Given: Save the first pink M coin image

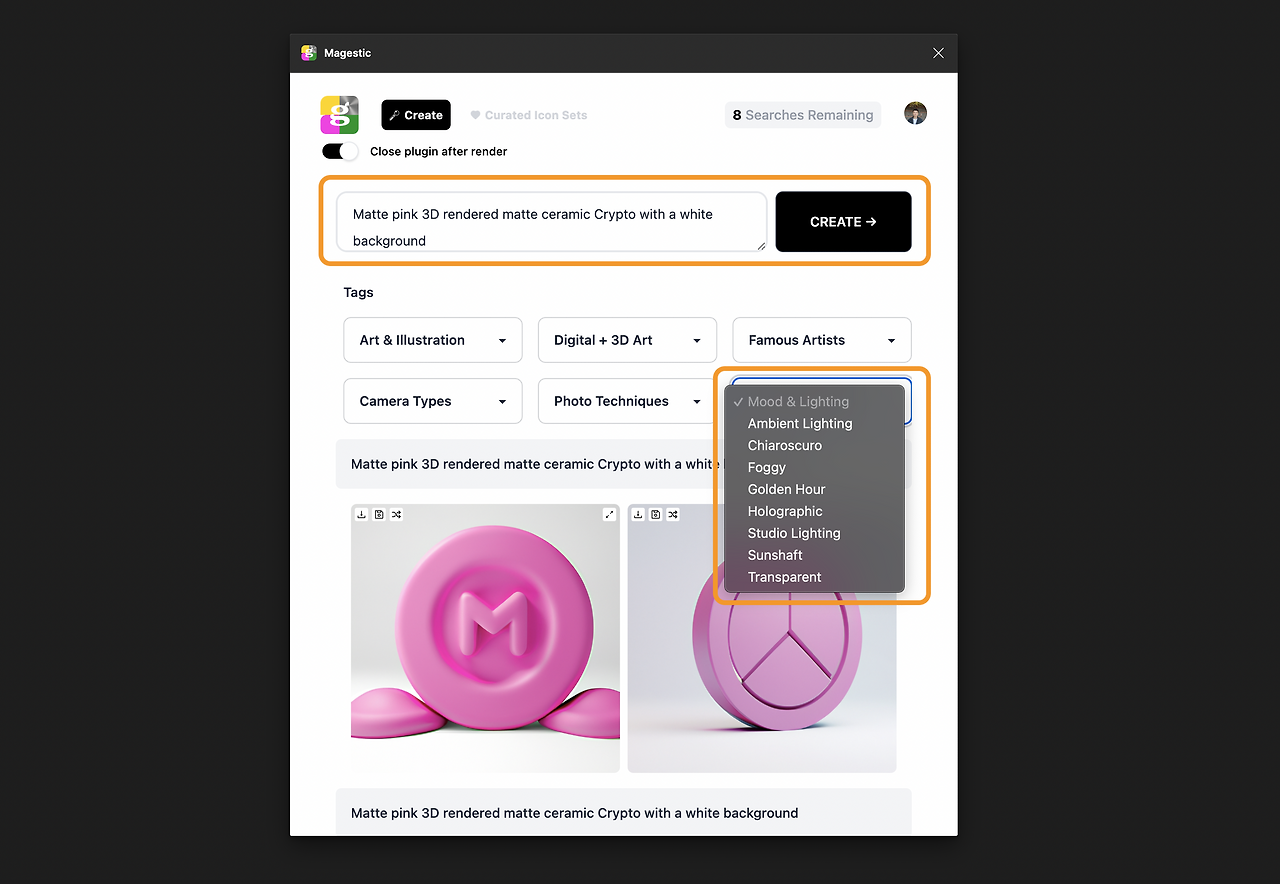Looking at the screenshot, I should pyautogui.click(x=379, y=515).
